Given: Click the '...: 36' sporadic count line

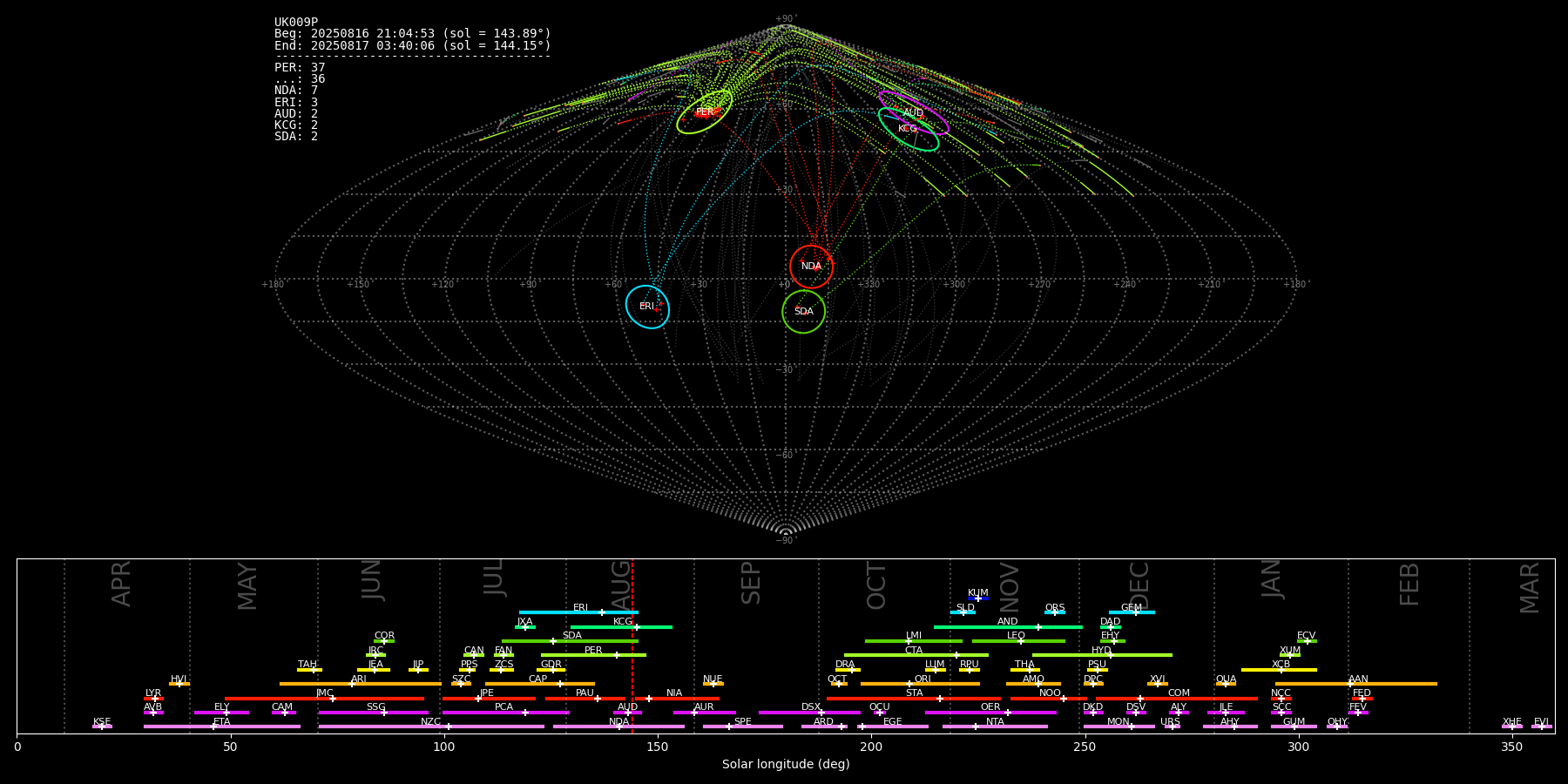Looking at the screenshot, I should [x=300, y=79].
